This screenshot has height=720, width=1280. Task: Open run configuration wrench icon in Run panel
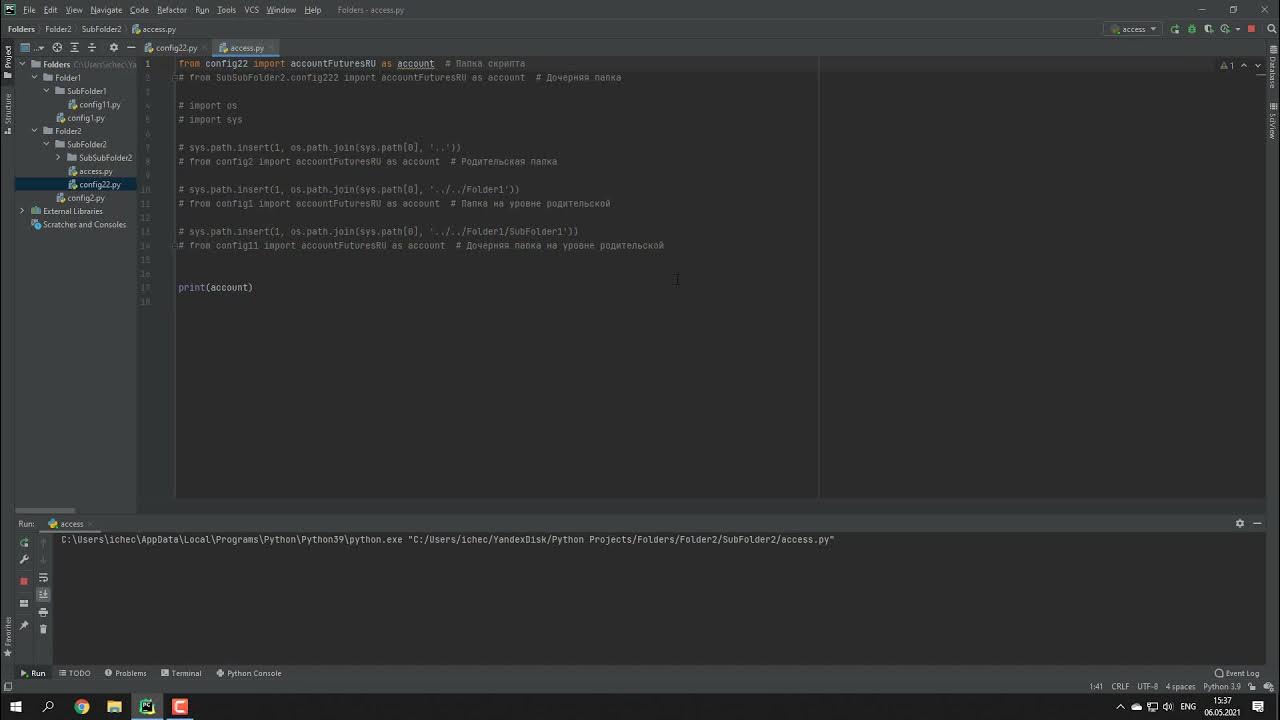click(x=24, y=560)
